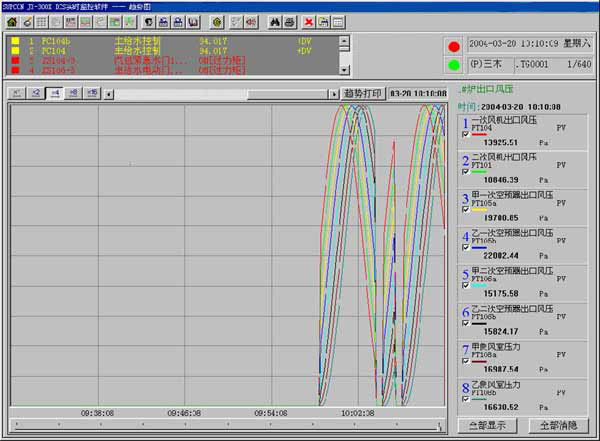Image resolution: width=600 pixels, height=441 pixels.
Task: Click the first blue printer-like icon
Action: pyautogui.click(x=163, y=22)
